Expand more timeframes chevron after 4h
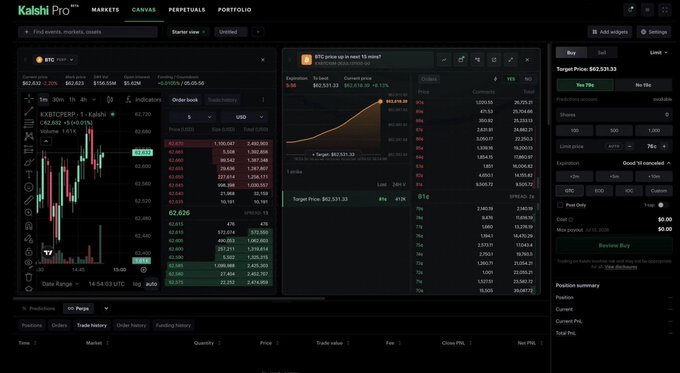 tap(94, 100)
